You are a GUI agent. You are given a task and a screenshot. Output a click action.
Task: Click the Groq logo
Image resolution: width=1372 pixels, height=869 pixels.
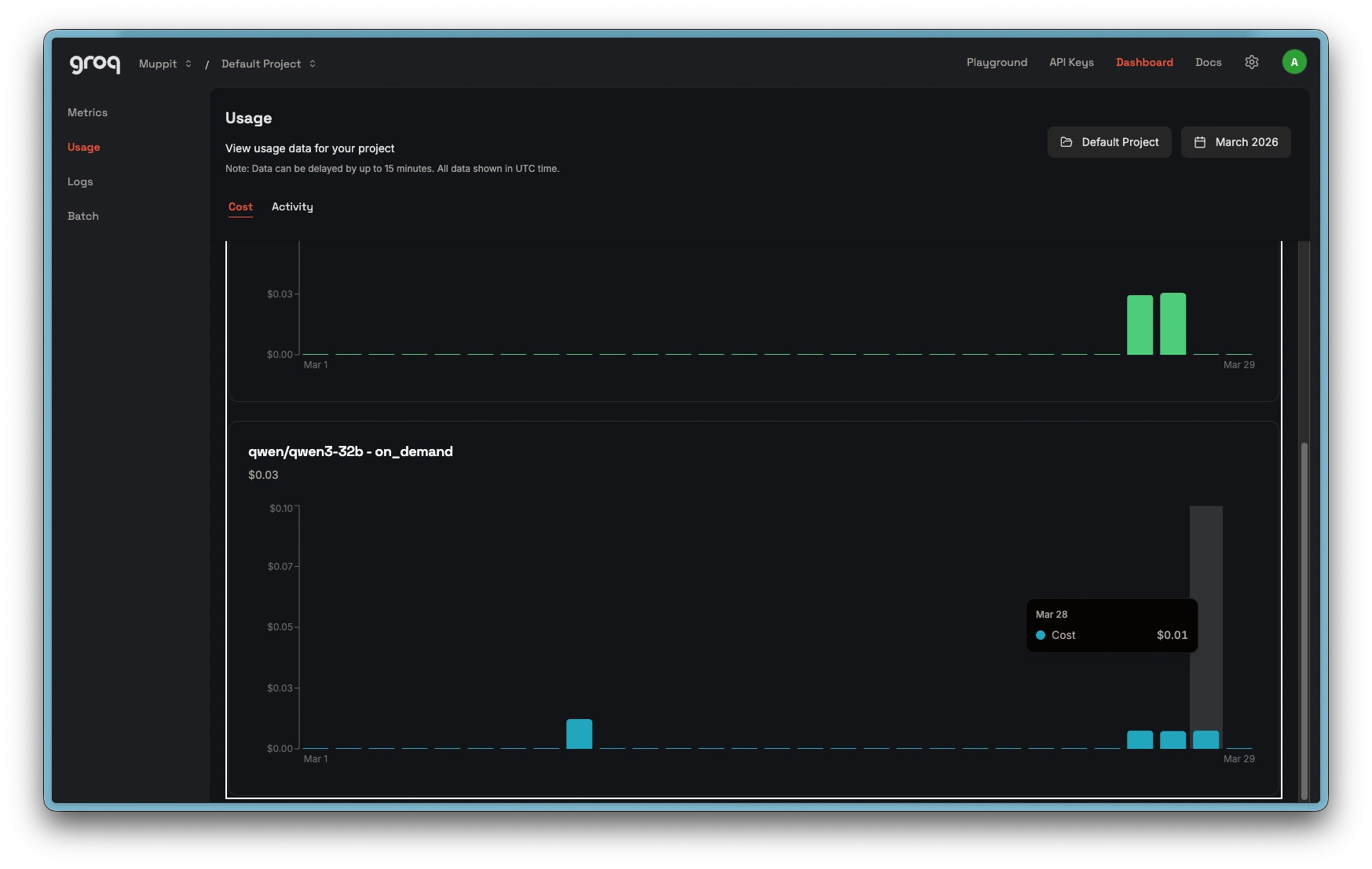click(95, 64)
